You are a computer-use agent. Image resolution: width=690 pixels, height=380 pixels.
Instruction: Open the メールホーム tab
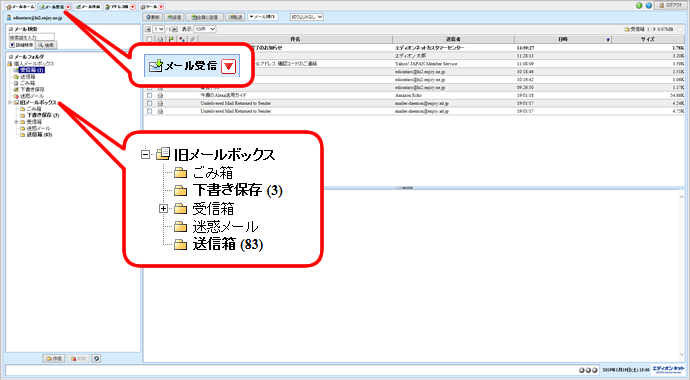click(20, 7)
